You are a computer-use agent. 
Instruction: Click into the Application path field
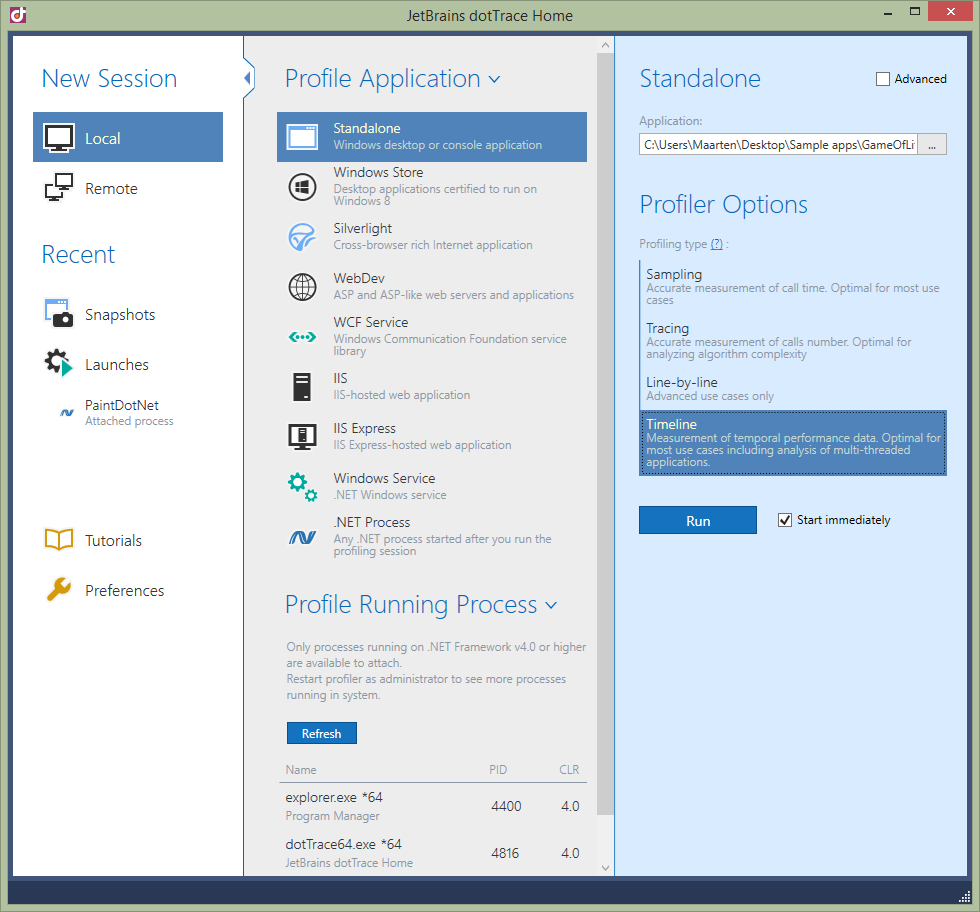point(778,144)
